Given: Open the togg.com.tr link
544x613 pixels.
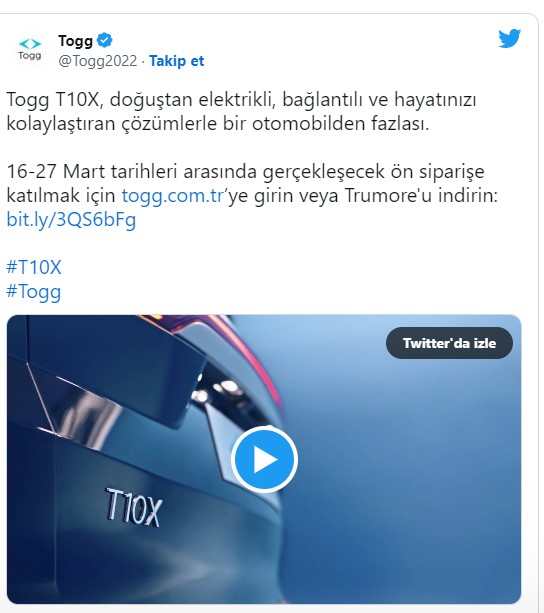Looking at the screenshot, I should [x=173, y=195].
